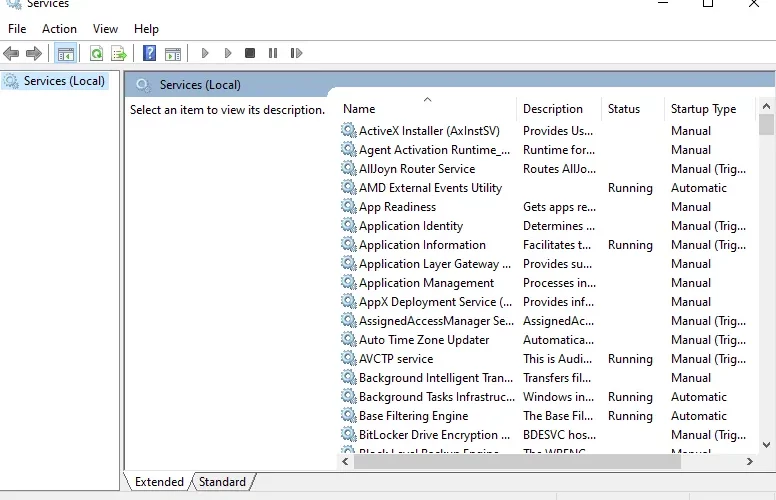This screenshot has width=776, height=500.
Task: Click the gear icon beside AllJoyn Router Service
Action: click(x=348, y=168)
